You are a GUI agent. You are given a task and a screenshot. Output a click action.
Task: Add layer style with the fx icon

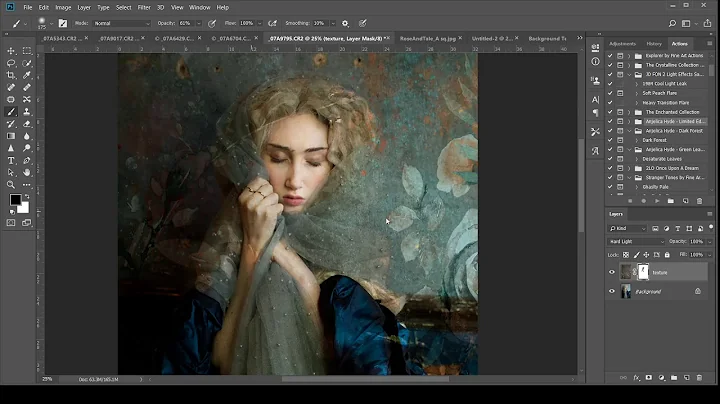pos(635,378)
